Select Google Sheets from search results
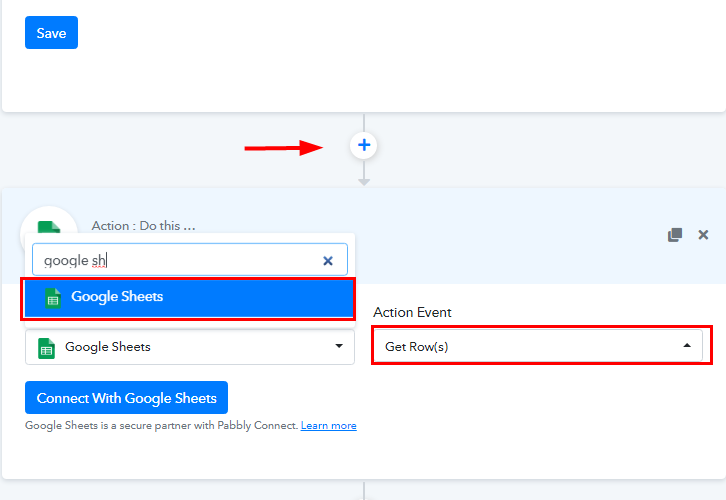726x500 pixels. 188,297
